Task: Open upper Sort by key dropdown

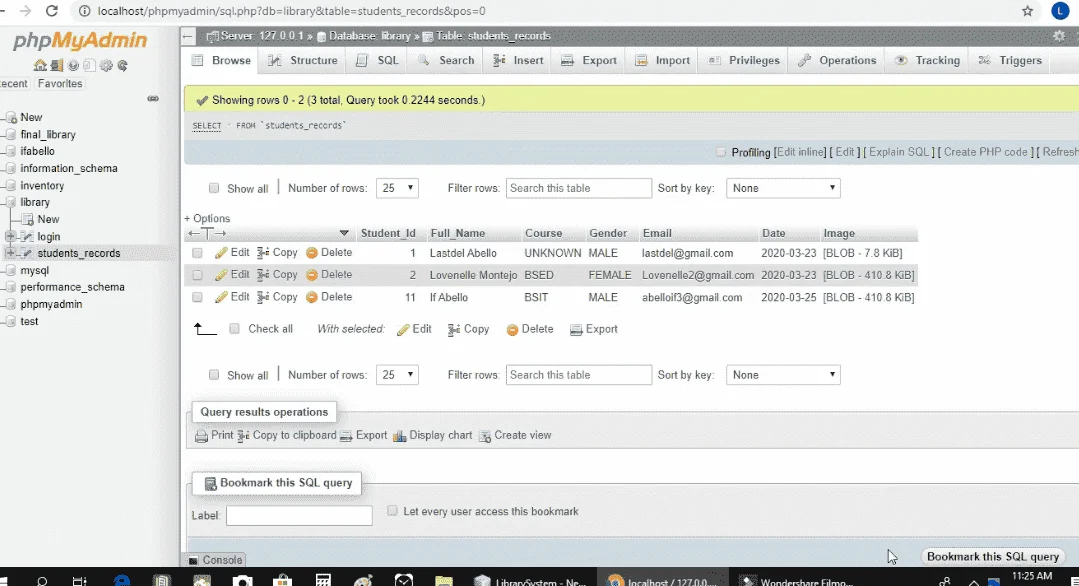Action: coord(783,188)
